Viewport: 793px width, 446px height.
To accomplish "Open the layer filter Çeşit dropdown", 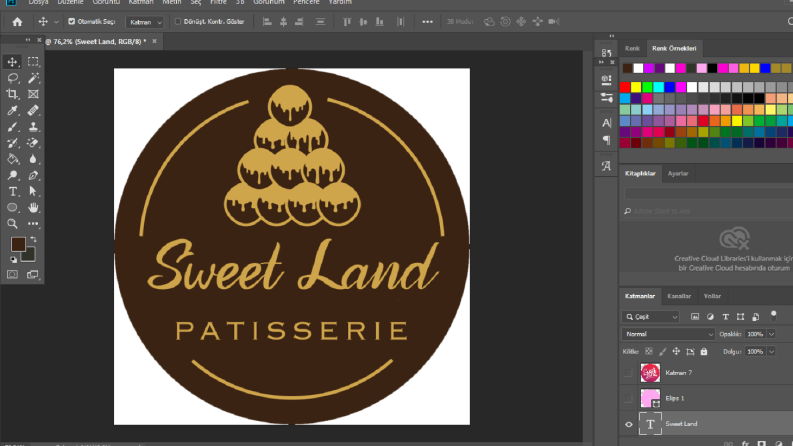I will tap(650, 317).
